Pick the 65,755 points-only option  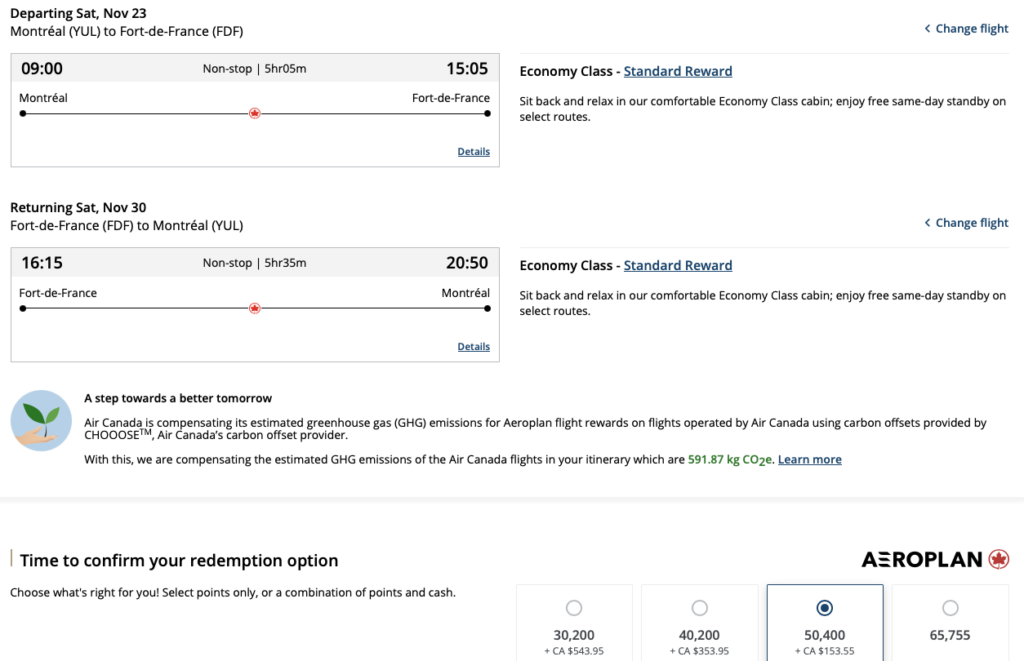pos(950,608)
